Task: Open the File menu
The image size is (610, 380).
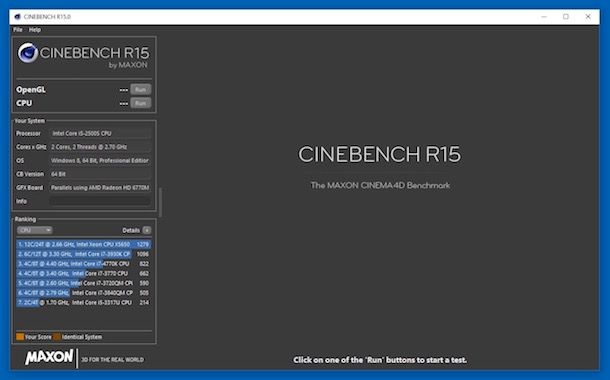Action: [18, 30]
